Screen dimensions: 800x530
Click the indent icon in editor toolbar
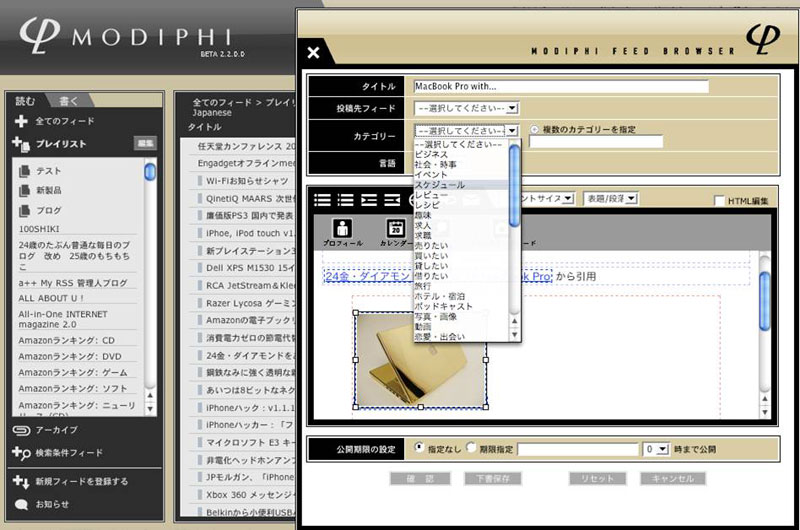coord(369,200)
